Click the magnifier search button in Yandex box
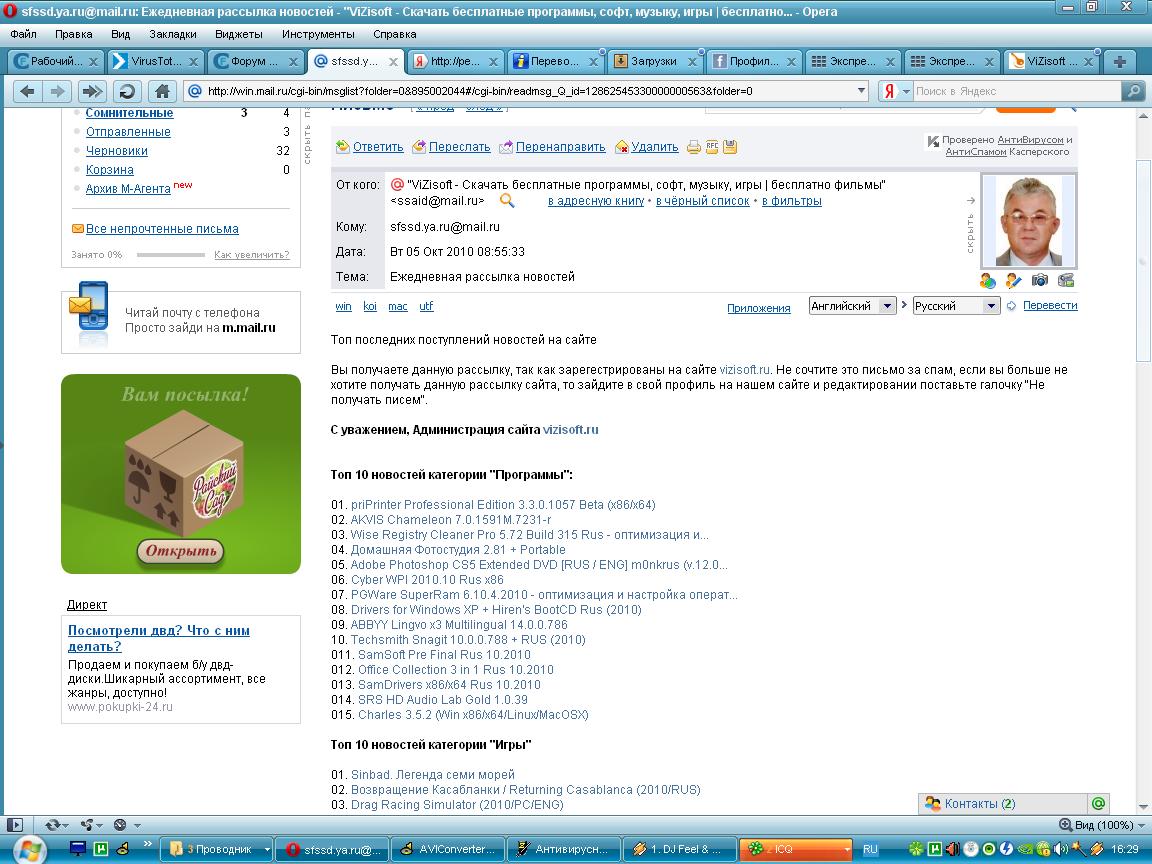Image resolution: width=1152 pixels, height=864 pixels. (x=1133, y=91)
